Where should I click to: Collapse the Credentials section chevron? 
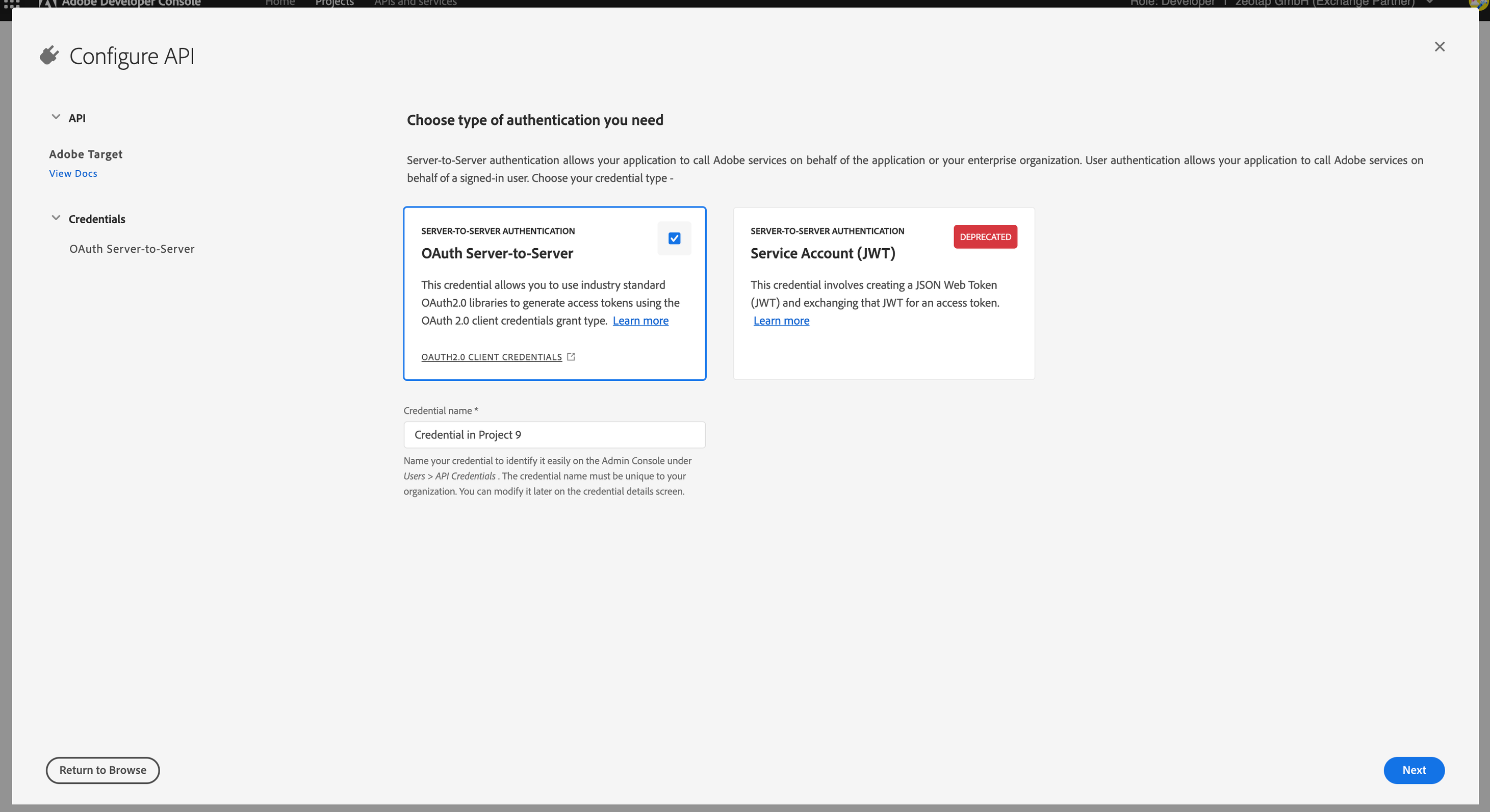click(x=56, y=219)
